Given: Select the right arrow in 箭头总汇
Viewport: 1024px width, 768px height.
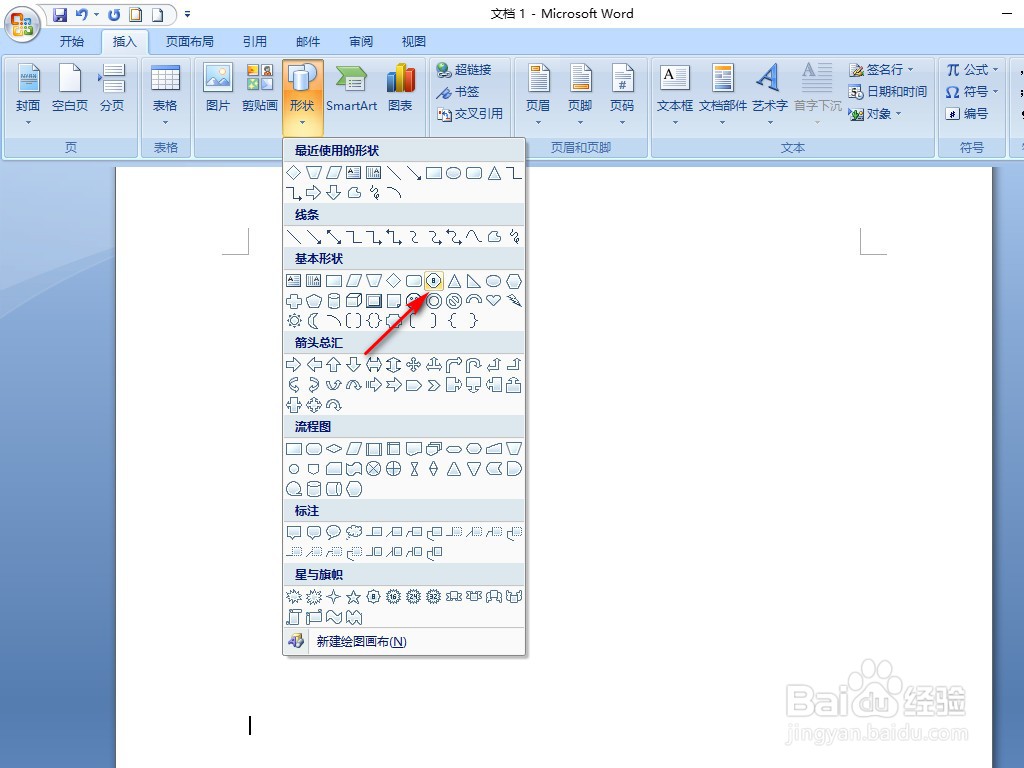Looking at the screenshot, I should click(x=294, y=364).
